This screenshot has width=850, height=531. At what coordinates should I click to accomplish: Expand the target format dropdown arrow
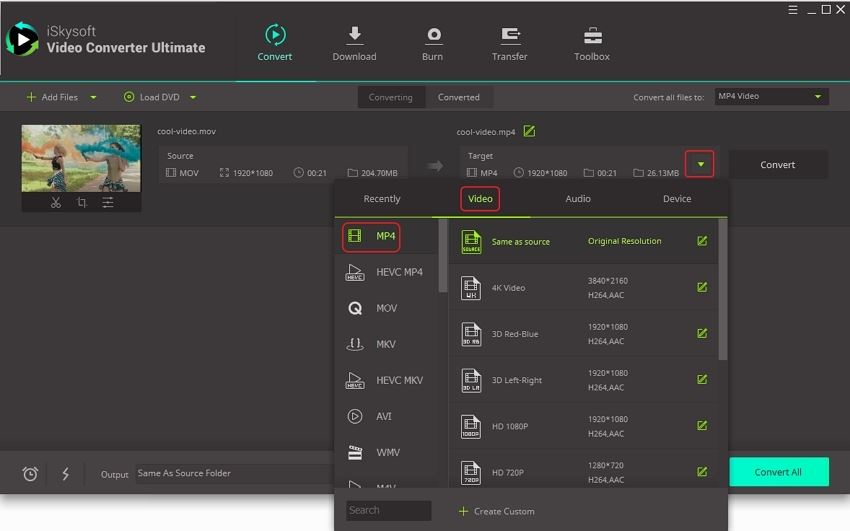point(701,165)
